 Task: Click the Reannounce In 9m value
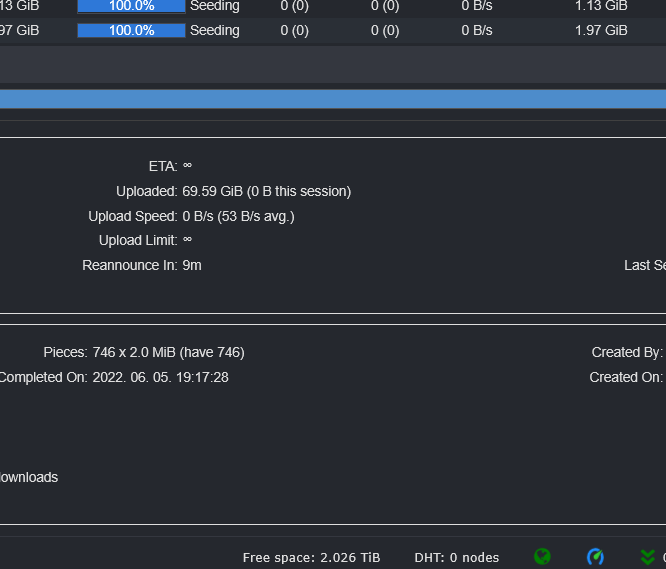click(x=191, y=265)
